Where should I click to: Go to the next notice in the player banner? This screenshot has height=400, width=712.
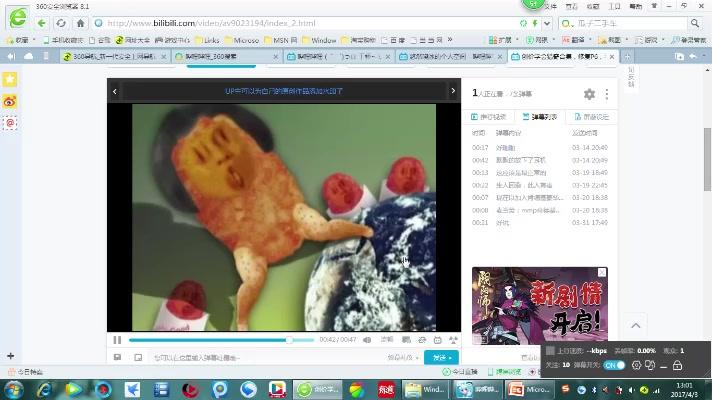[453, 91]
